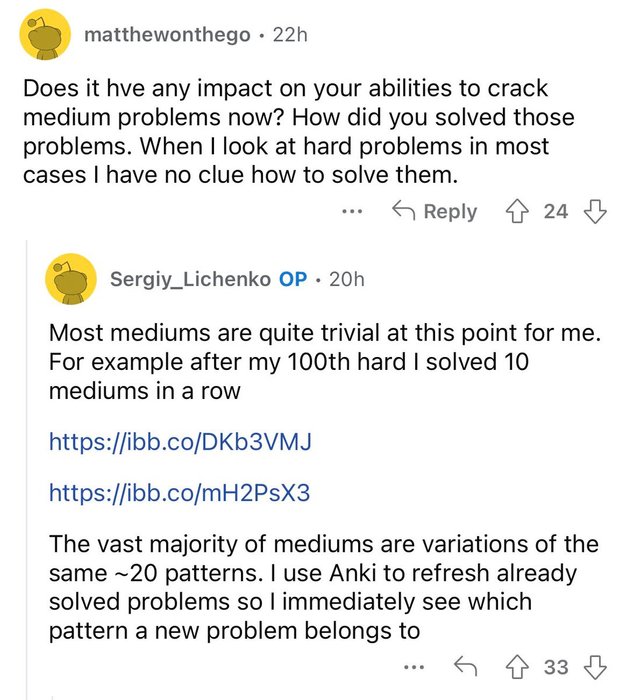Open the ibb.co/DKb3VMJ link
Viewport: 634px width, 700px height.
[x=180, y=442]
